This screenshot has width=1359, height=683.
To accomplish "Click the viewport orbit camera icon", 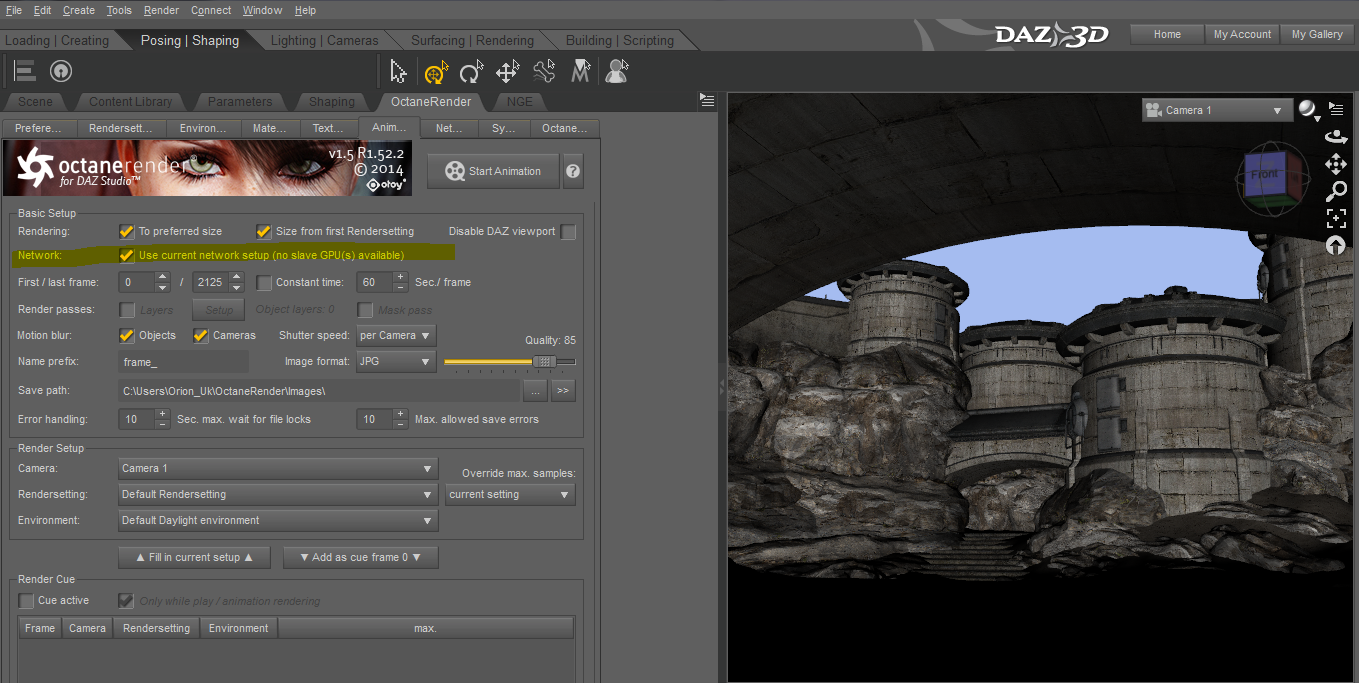I will coord(1336,136).
